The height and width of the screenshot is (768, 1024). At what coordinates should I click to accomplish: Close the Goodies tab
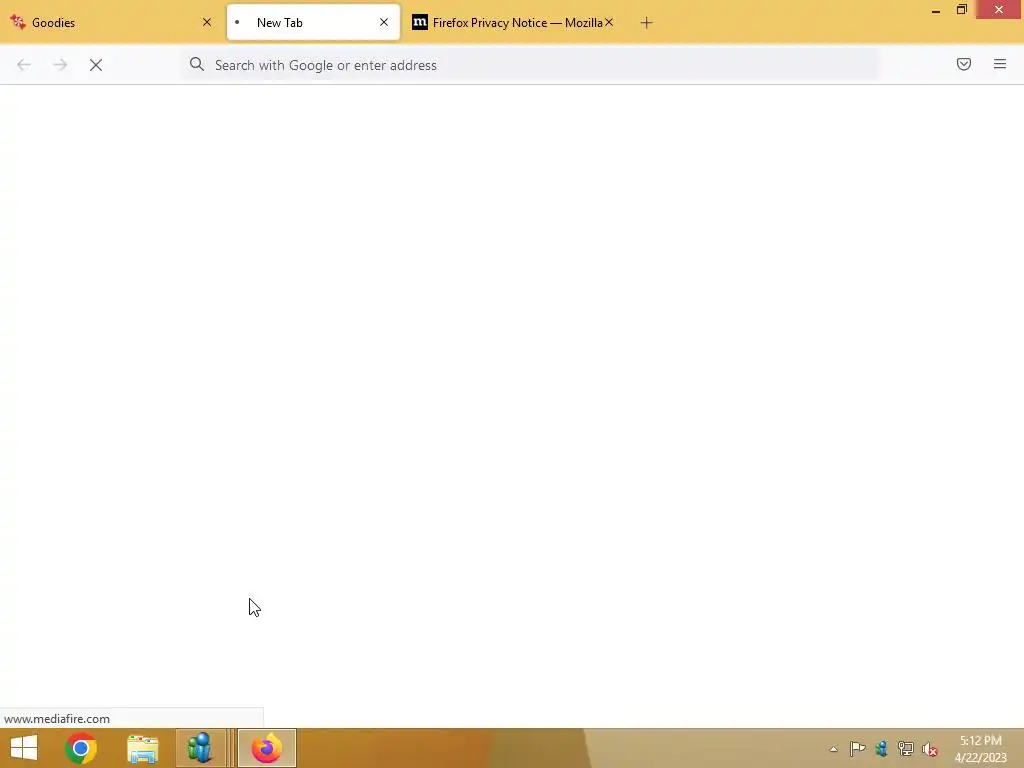coord(207,22)
